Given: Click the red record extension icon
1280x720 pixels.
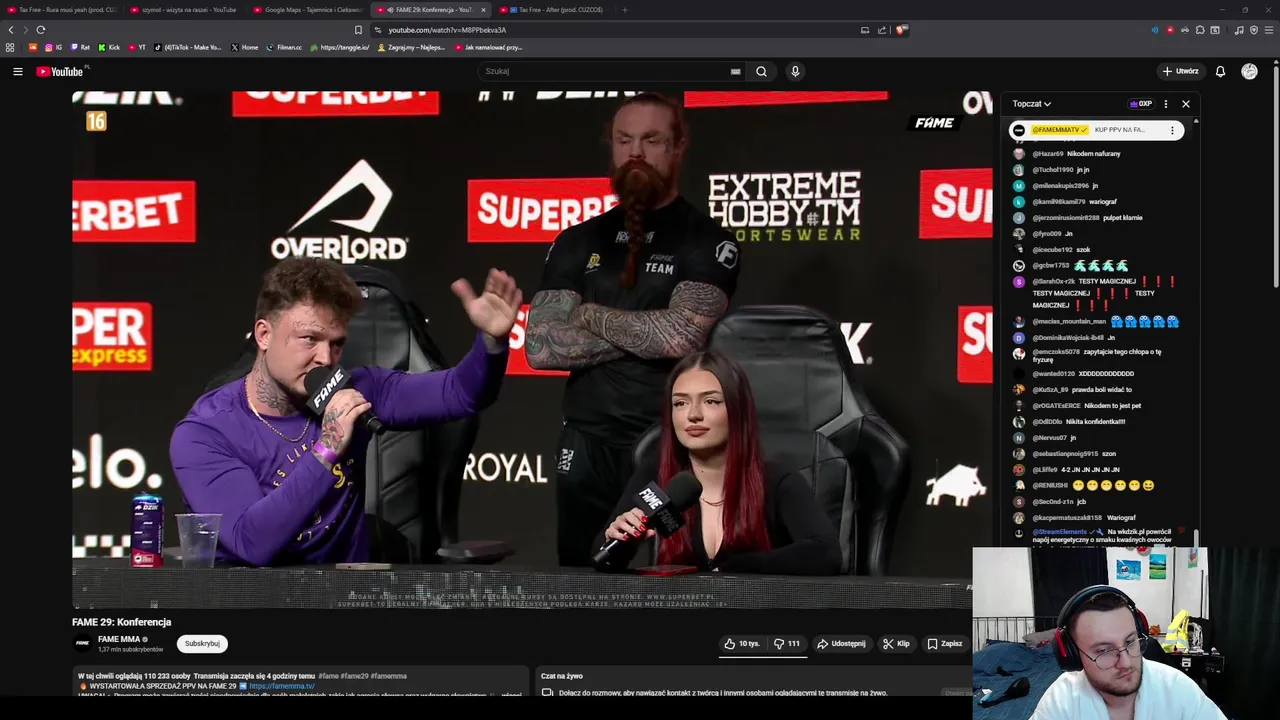Looking at the screenshot, I should tap(1170, 30).
